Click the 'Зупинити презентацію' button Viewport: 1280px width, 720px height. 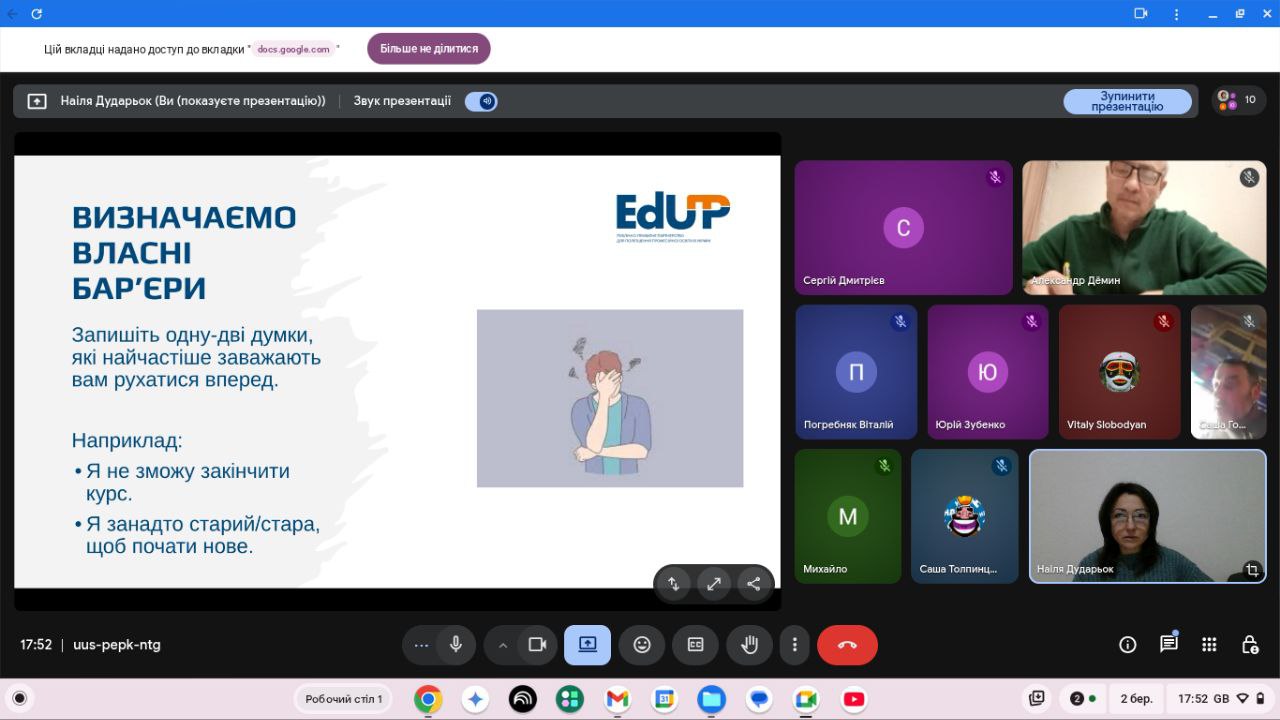pyautogui.click(x=1127, y=101)
